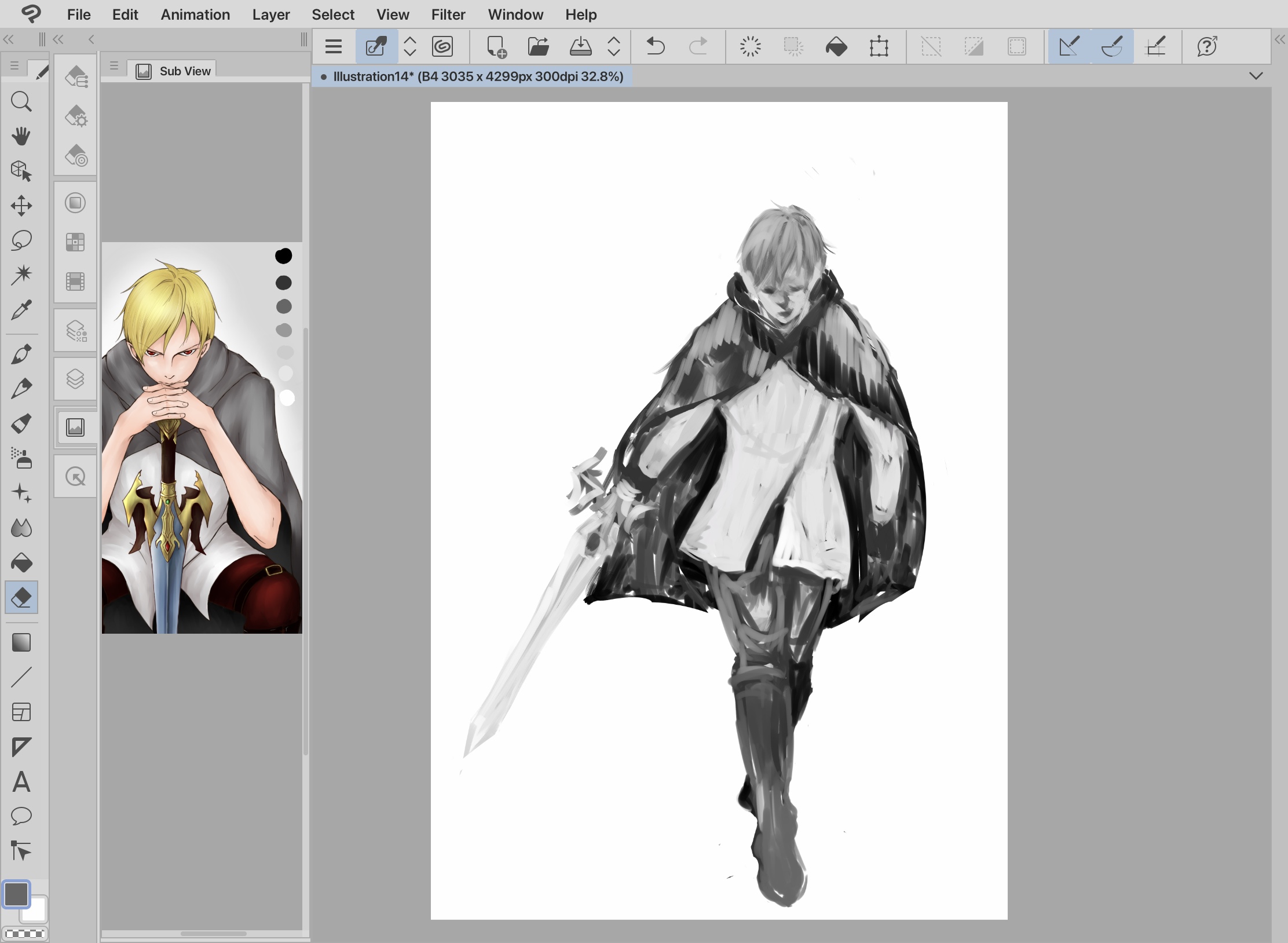Select the Move layer tool
This screenshot has height=943, width=1288.
[21, 206]
